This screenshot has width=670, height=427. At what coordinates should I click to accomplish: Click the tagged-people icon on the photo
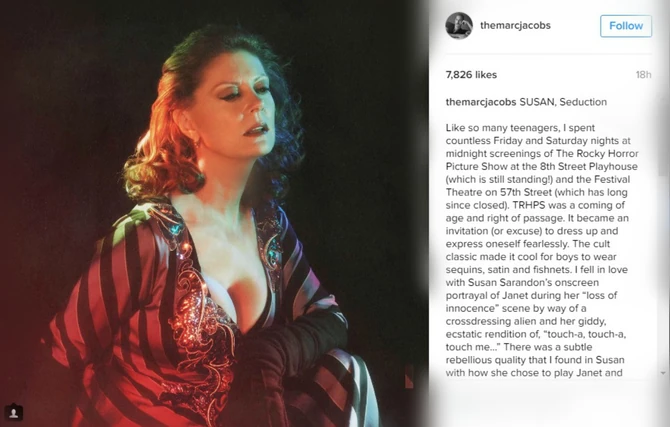[x=13, y=412]
